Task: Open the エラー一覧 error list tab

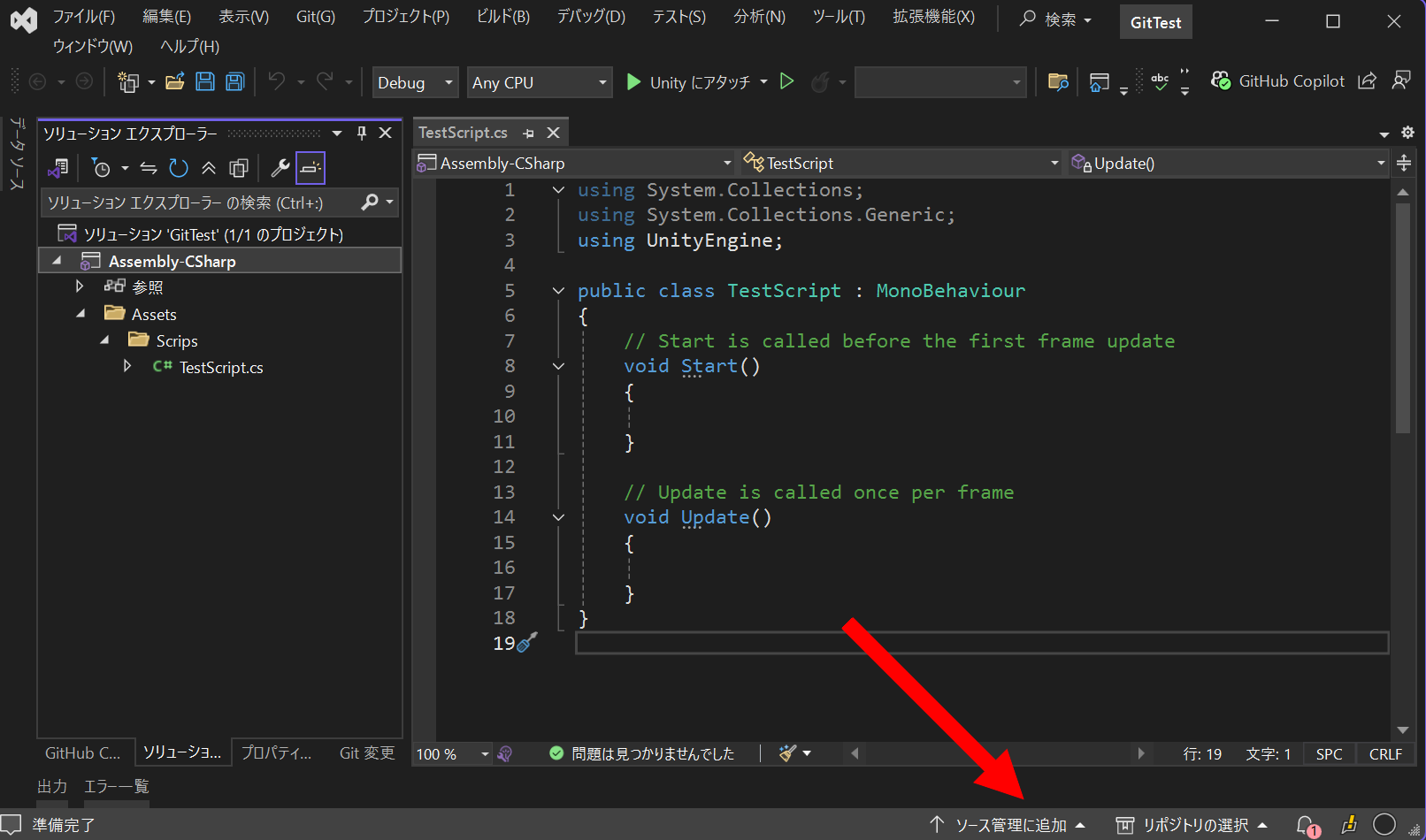Action: point(116,786)
